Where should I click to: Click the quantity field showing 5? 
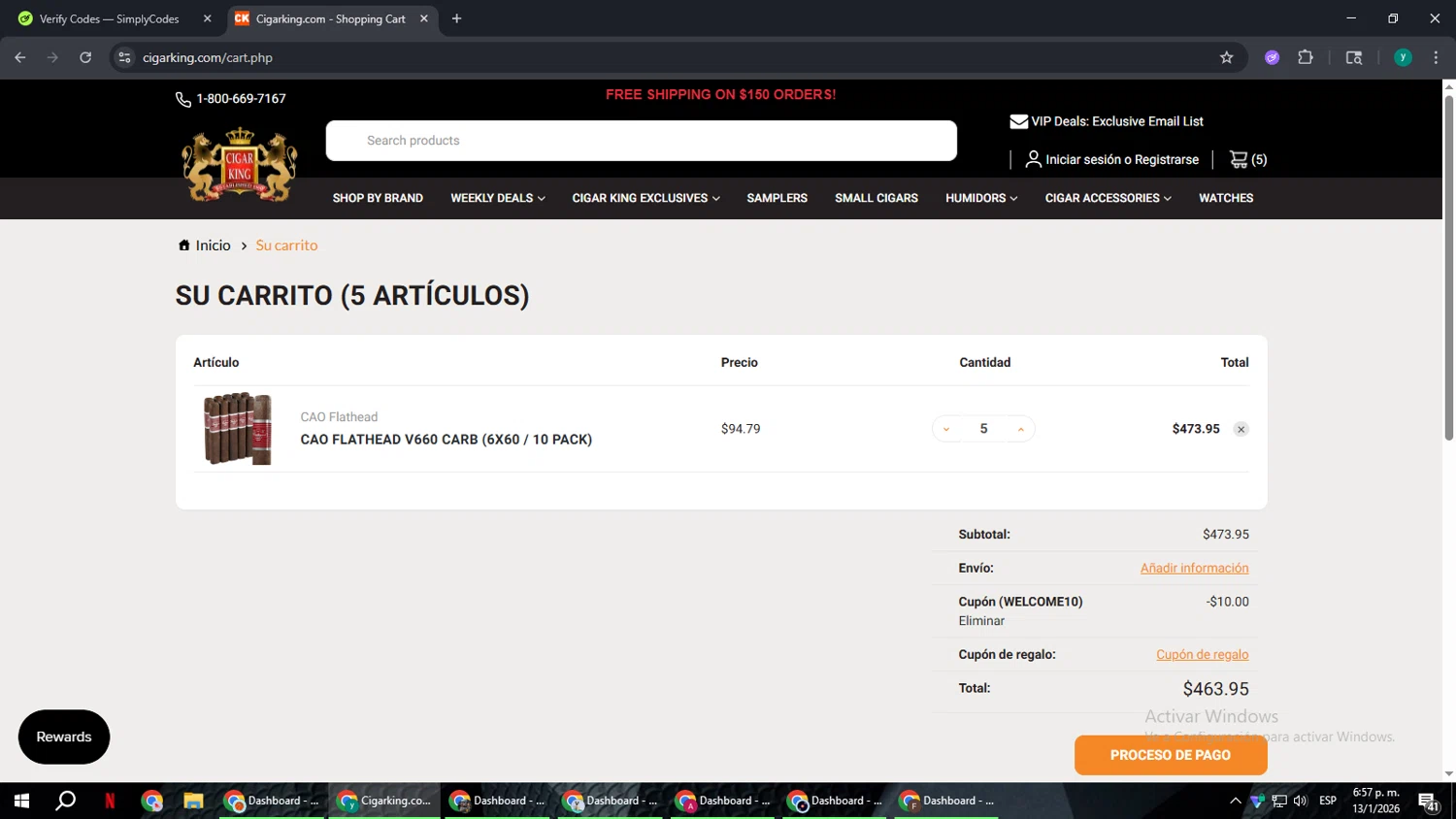983,429
